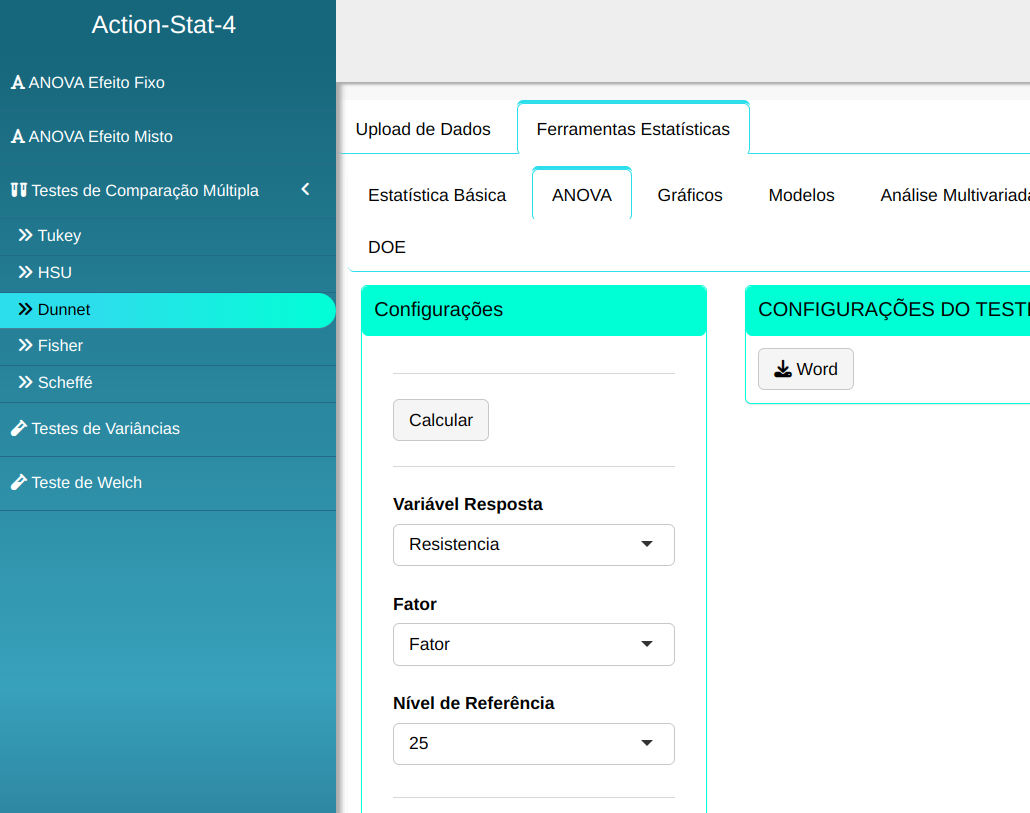Click the ANOVA Efeito Misto sidebar icon
The width and height of the screenshot is (1030, 813).
(17, 137)
